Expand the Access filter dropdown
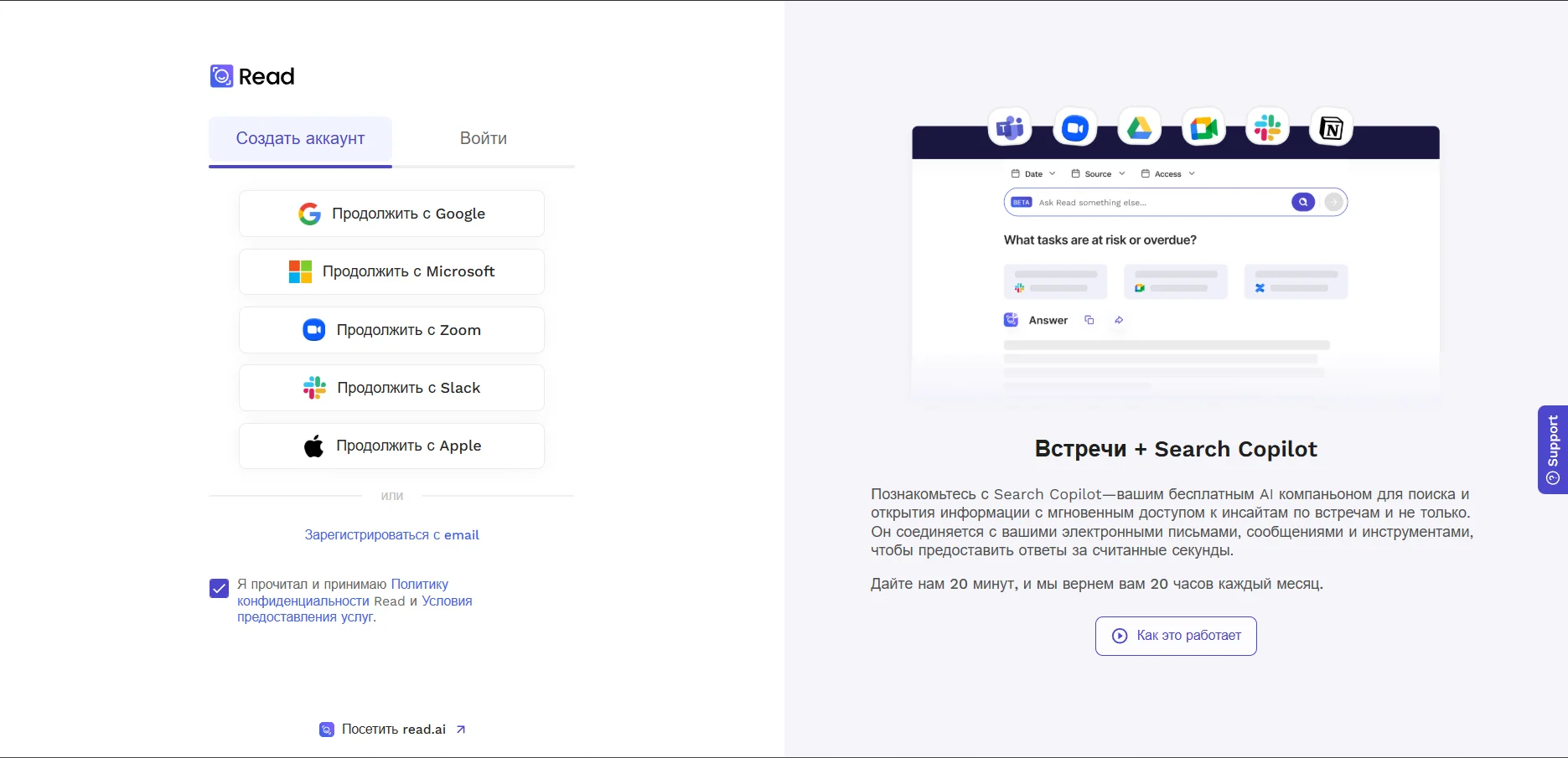 point(1167,174)
